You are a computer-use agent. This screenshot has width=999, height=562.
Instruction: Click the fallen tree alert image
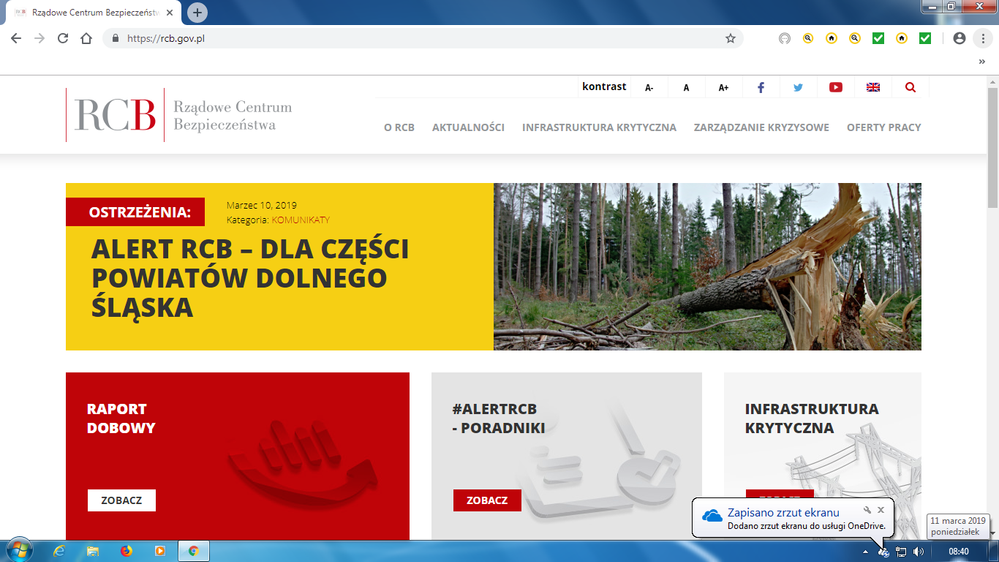pyautogui.click(x=707, y=266)
